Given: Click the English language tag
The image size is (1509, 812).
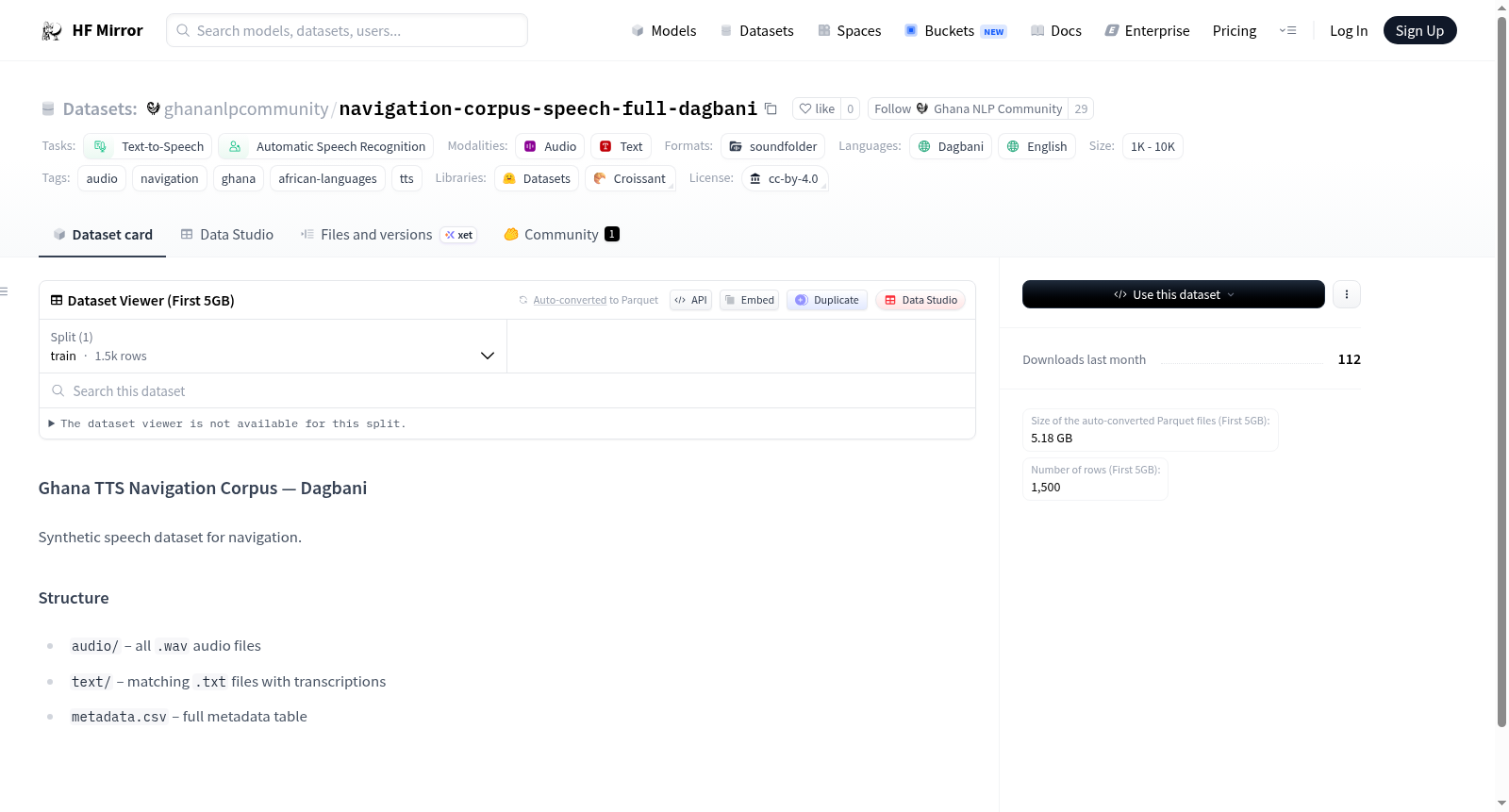Looking at the screenshot, I should (1037, 146).
